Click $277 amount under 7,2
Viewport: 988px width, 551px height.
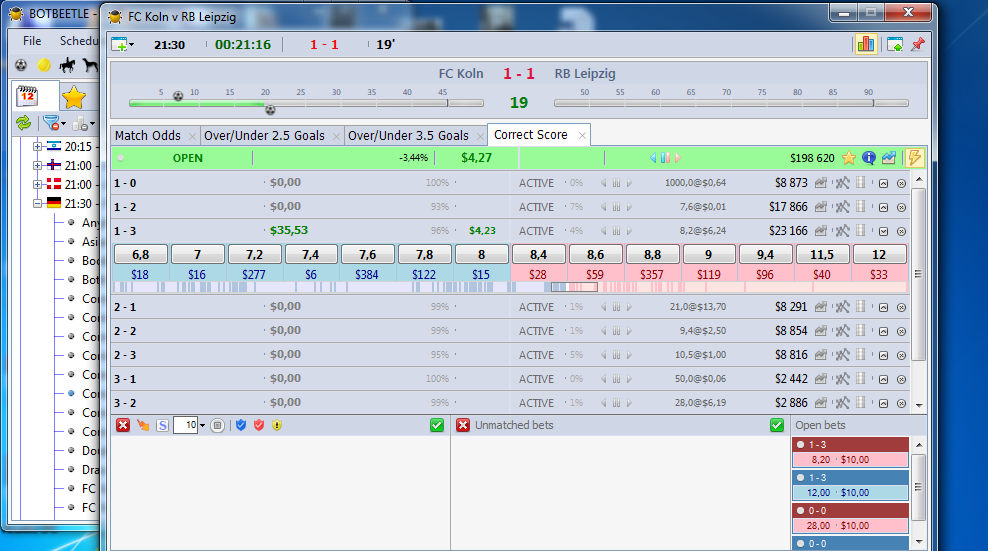click(254, 274)
